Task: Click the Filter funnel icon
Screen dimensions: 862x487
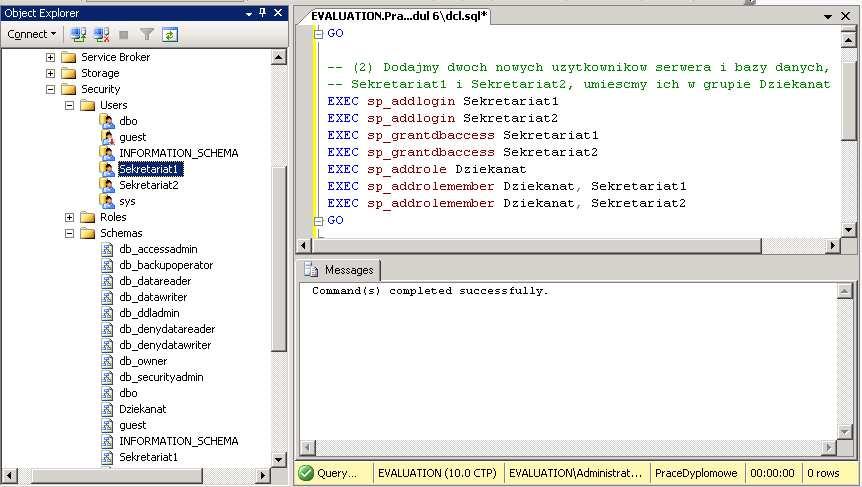Action: (146, 35)
